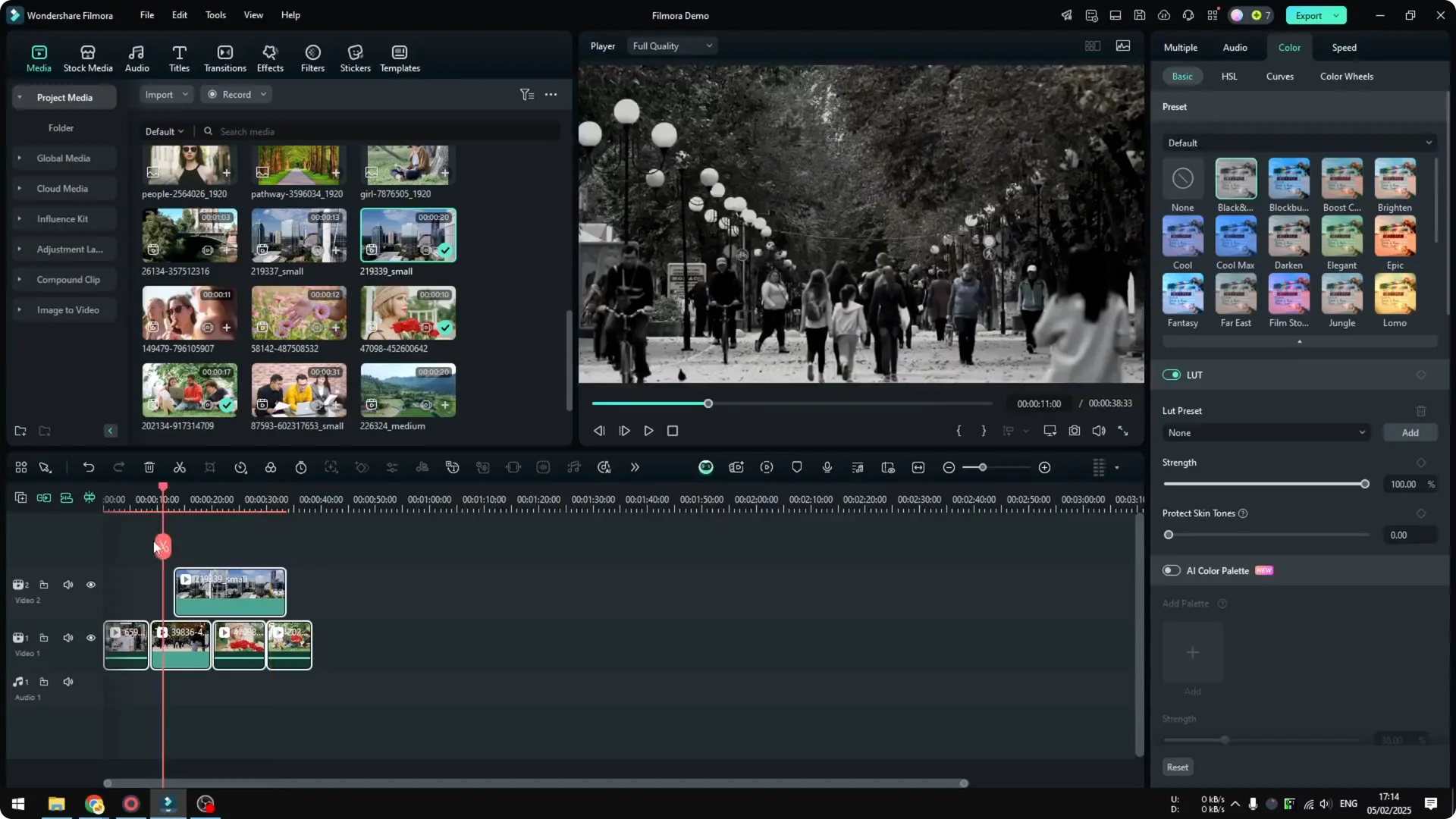
Task: Switch to the HSL tab in Color settings
Action: point(1228,76)
